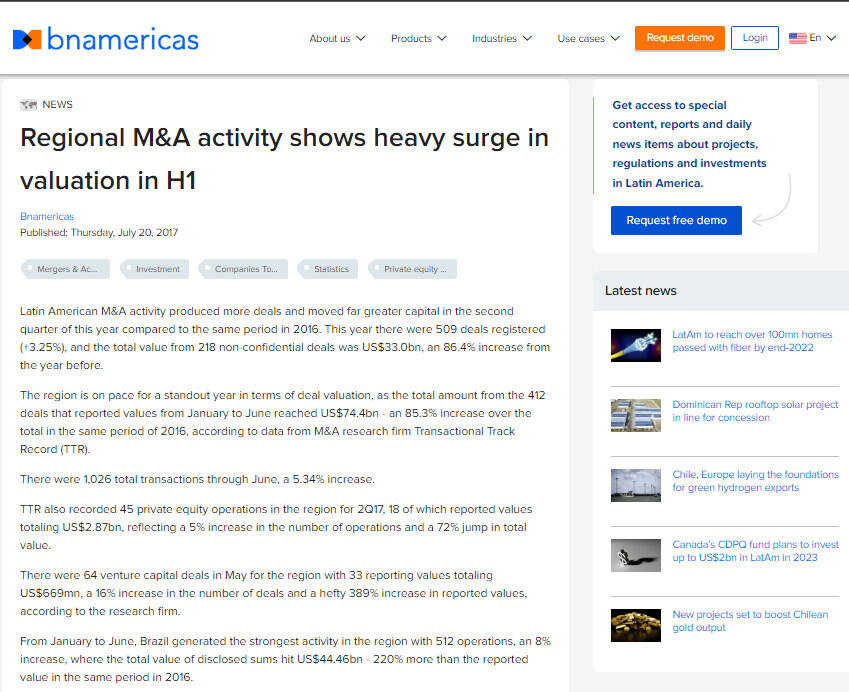
Task: Click the Login button
Action: pyautogui.click(x=755, y=38)
